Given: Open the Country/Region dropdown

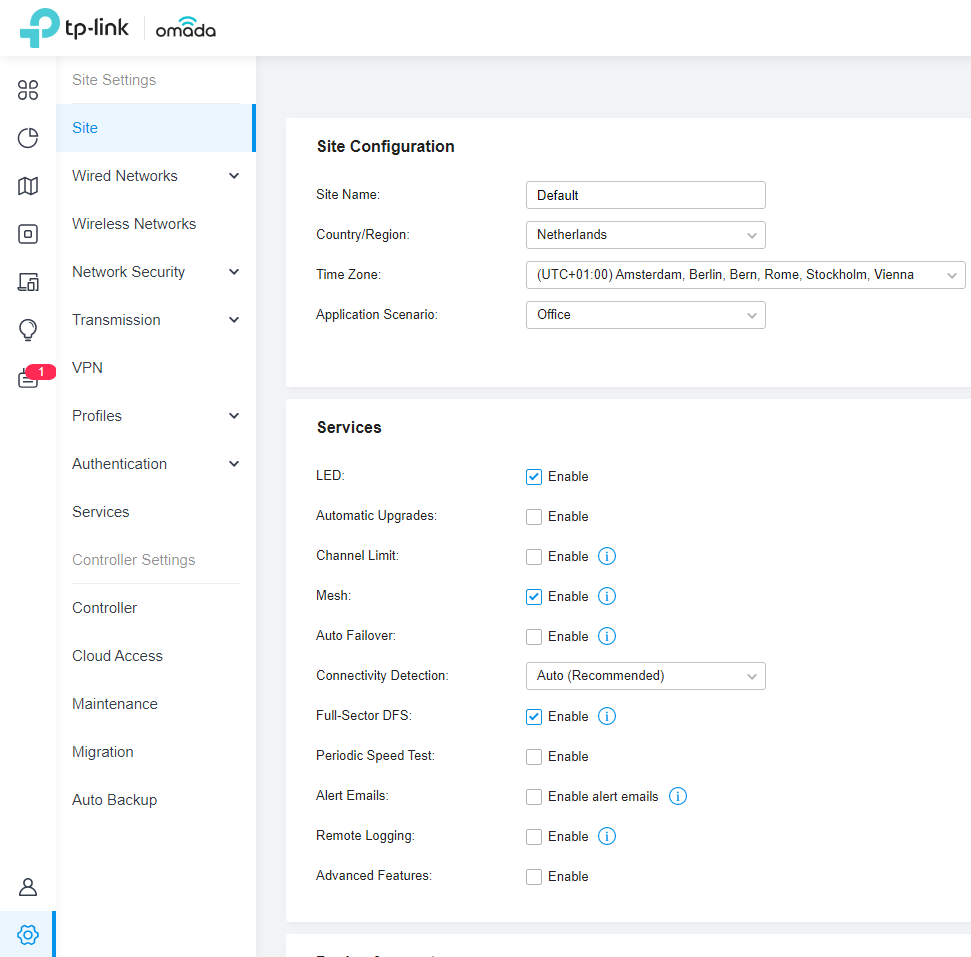Looking at the screenshot, I should coord(645,235).
